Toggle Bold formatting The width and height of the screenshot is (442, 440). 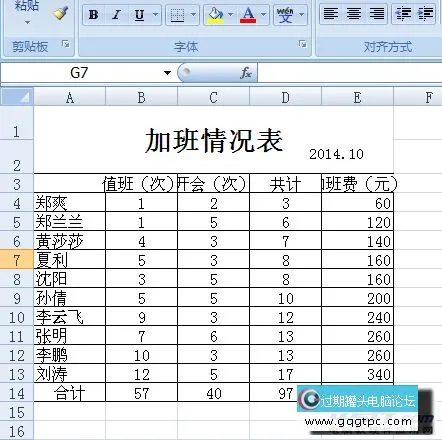coord(94,15)
